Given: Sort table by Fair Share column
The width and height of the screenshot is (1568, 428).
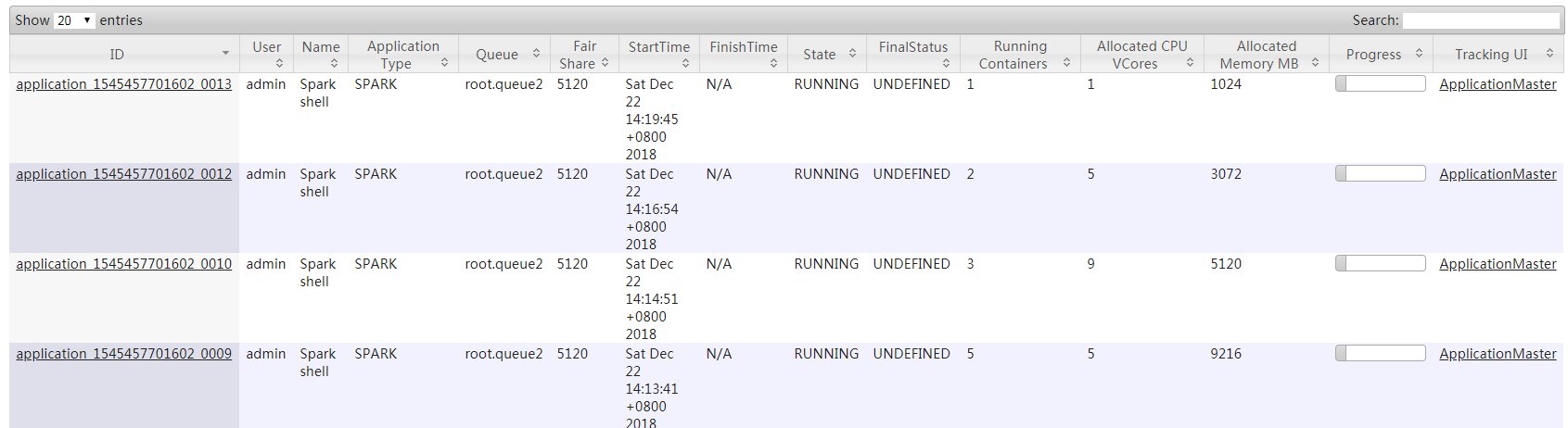Looking at the screenshot, I should pos(585,55).
